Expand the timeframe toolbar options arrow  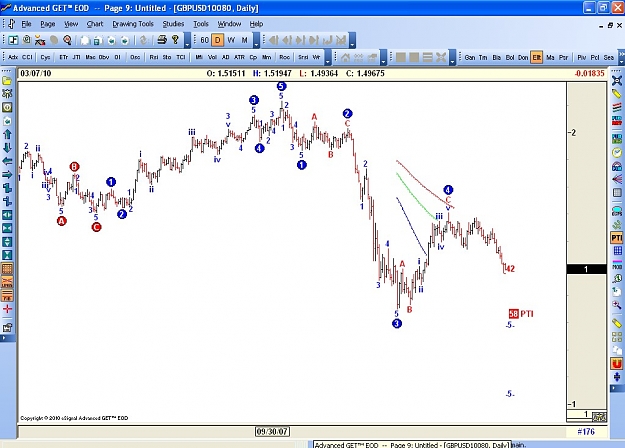256,41
